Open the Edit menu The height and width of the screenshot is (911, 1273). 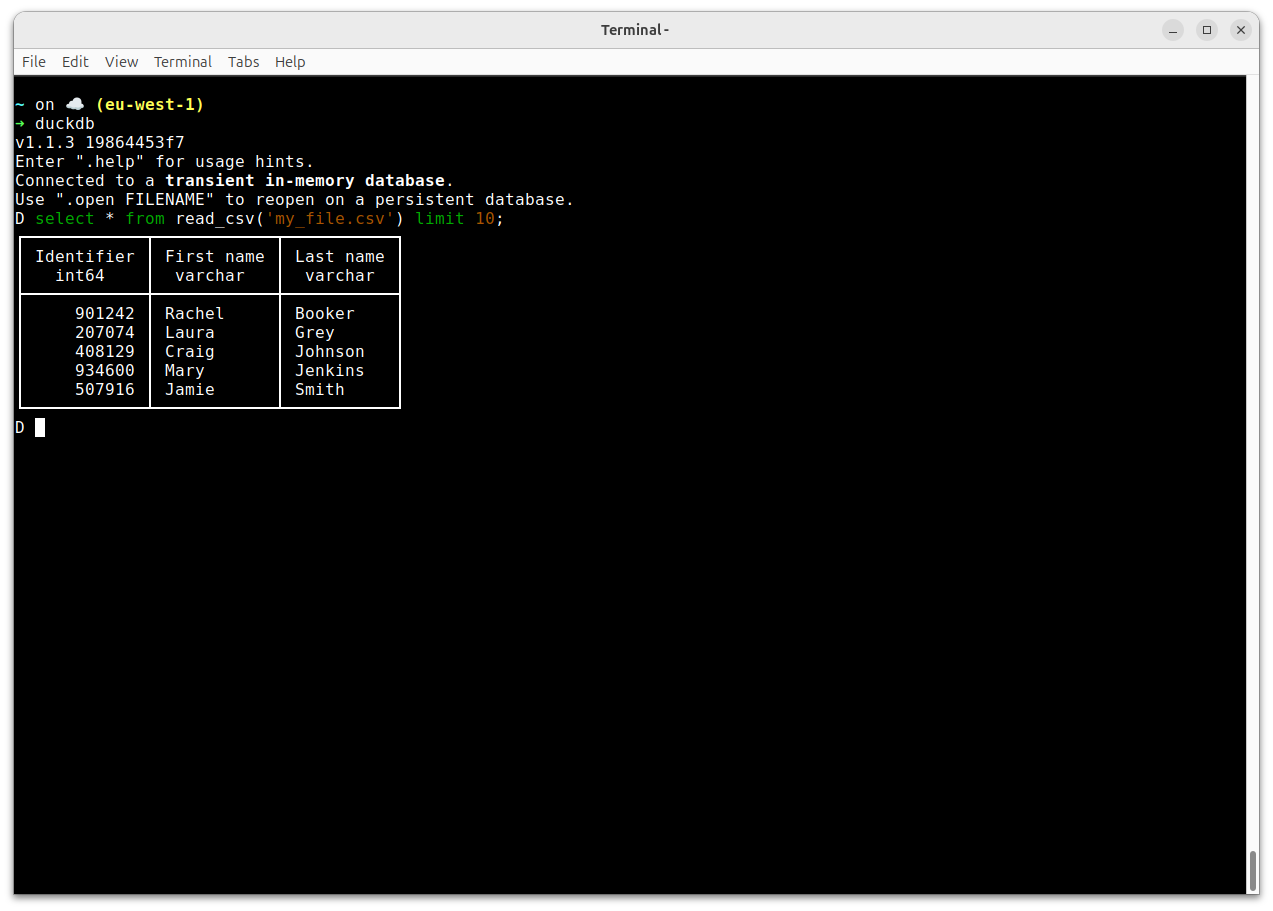[x=75, y=62]
